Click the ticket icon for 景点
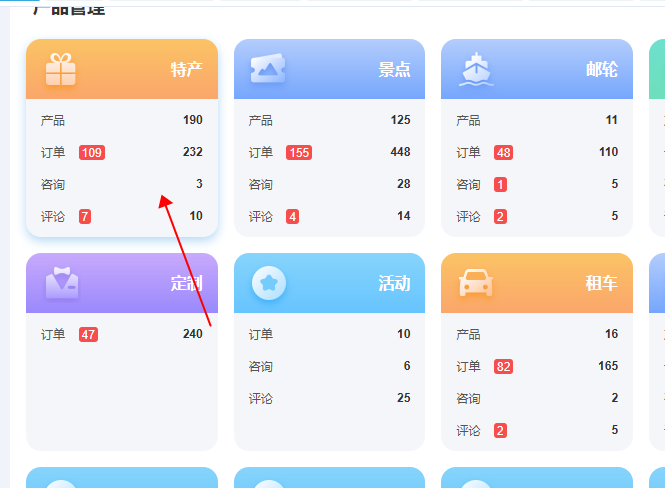The width and height of the screenshot is (665, 488). click(268, 69)
